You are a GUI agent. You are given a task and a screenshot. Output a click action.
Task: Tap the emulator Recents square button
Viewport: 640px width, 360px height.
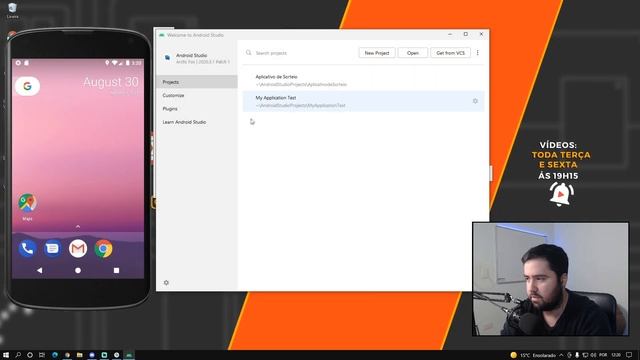[116, 270]
